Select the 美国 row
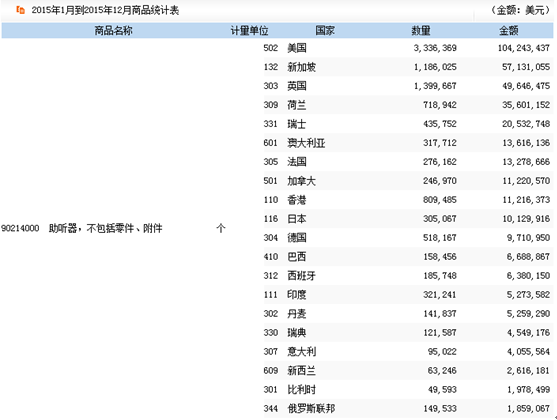Viewport: 557px width, 420px height. (x=408, y=48)
